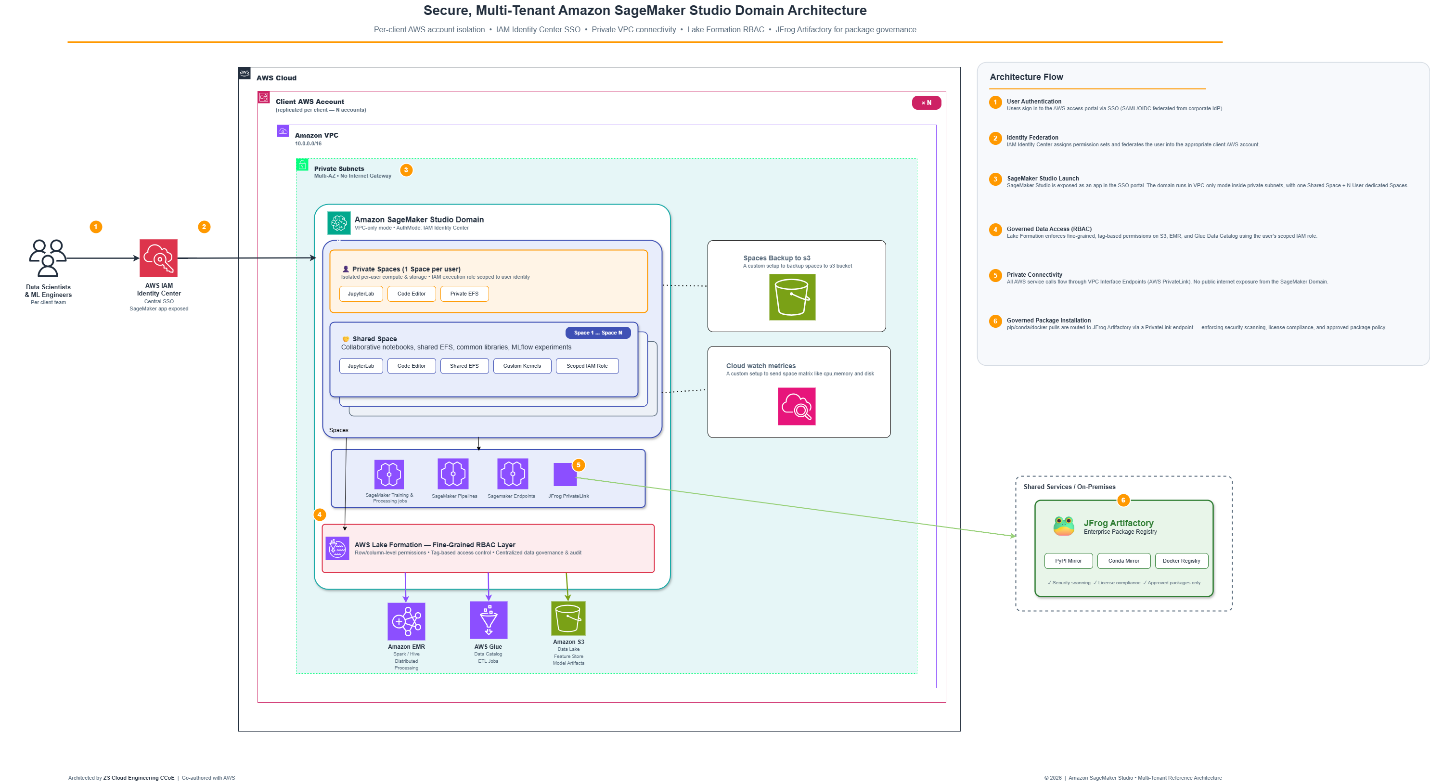Click the Docker Registry chip

click(x=1182, y=561)
